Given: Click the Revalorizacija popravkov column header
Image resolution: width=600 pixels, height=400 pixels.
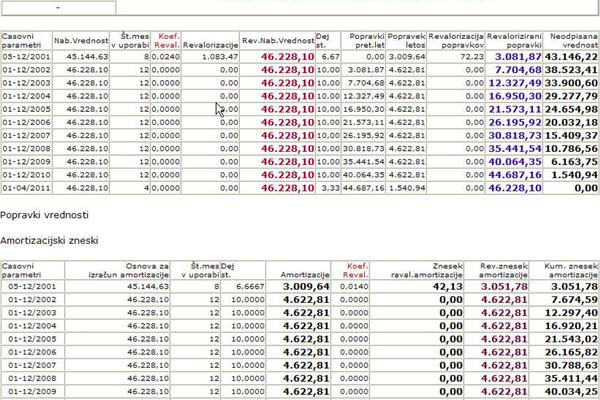Looking at the screenshot, I should tap(456, 41).
